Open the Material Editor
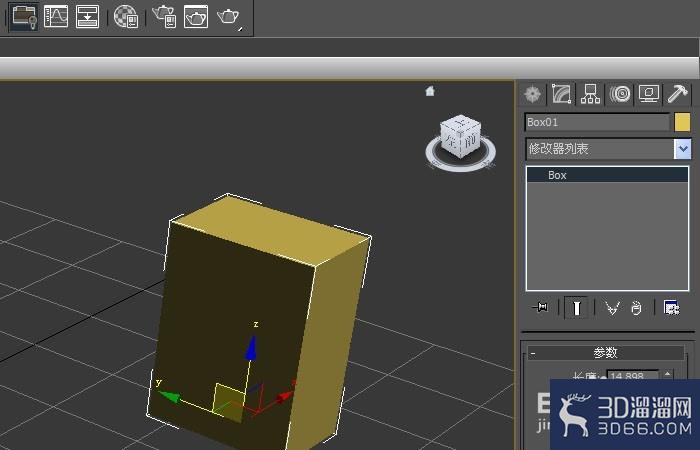This screenshot has width=700, height=450. (x=126, y=17)
